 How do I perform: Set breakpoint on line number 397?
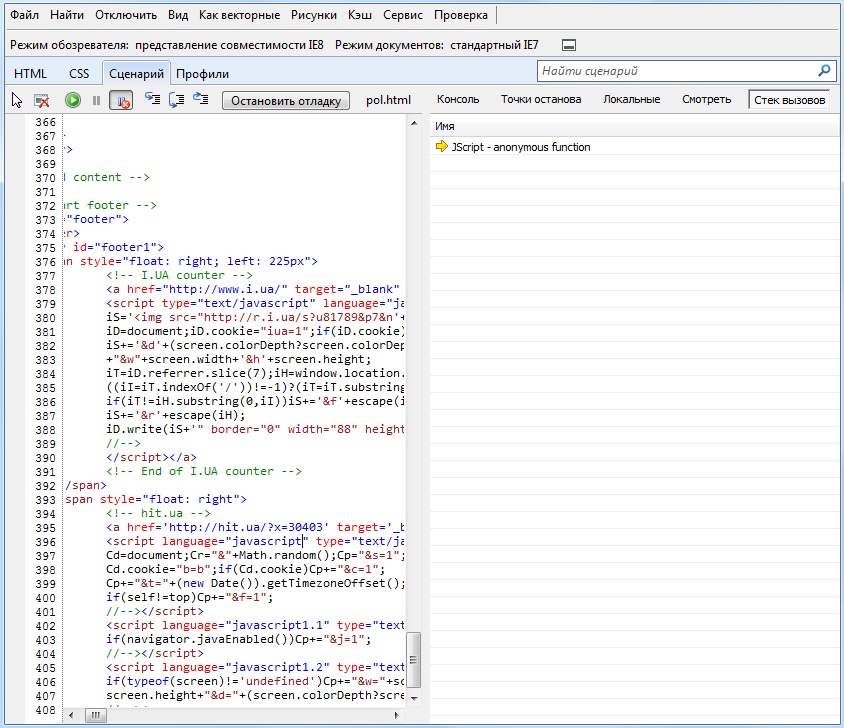click(45, 556)
